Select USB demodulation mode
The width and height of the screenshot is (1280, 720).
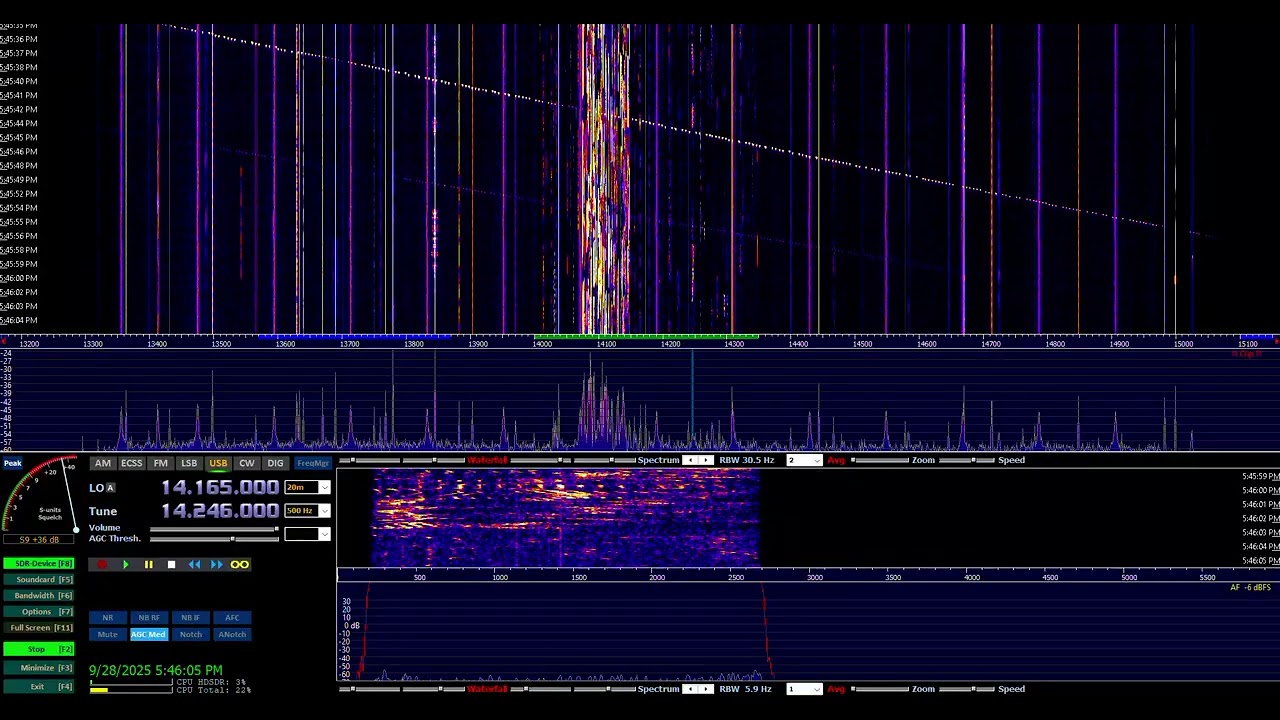pos(218,464)
